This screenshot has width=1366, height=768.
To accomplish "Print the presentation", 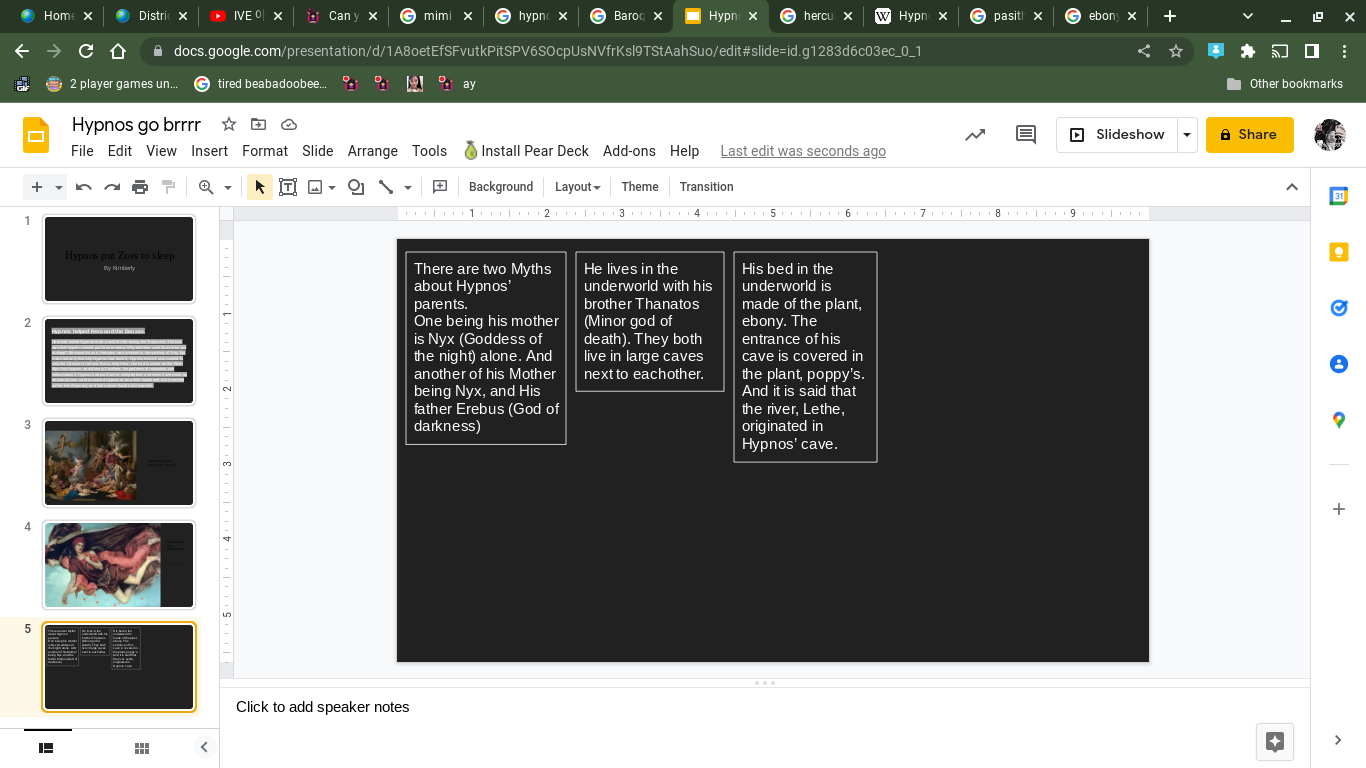I will (140, 187).
